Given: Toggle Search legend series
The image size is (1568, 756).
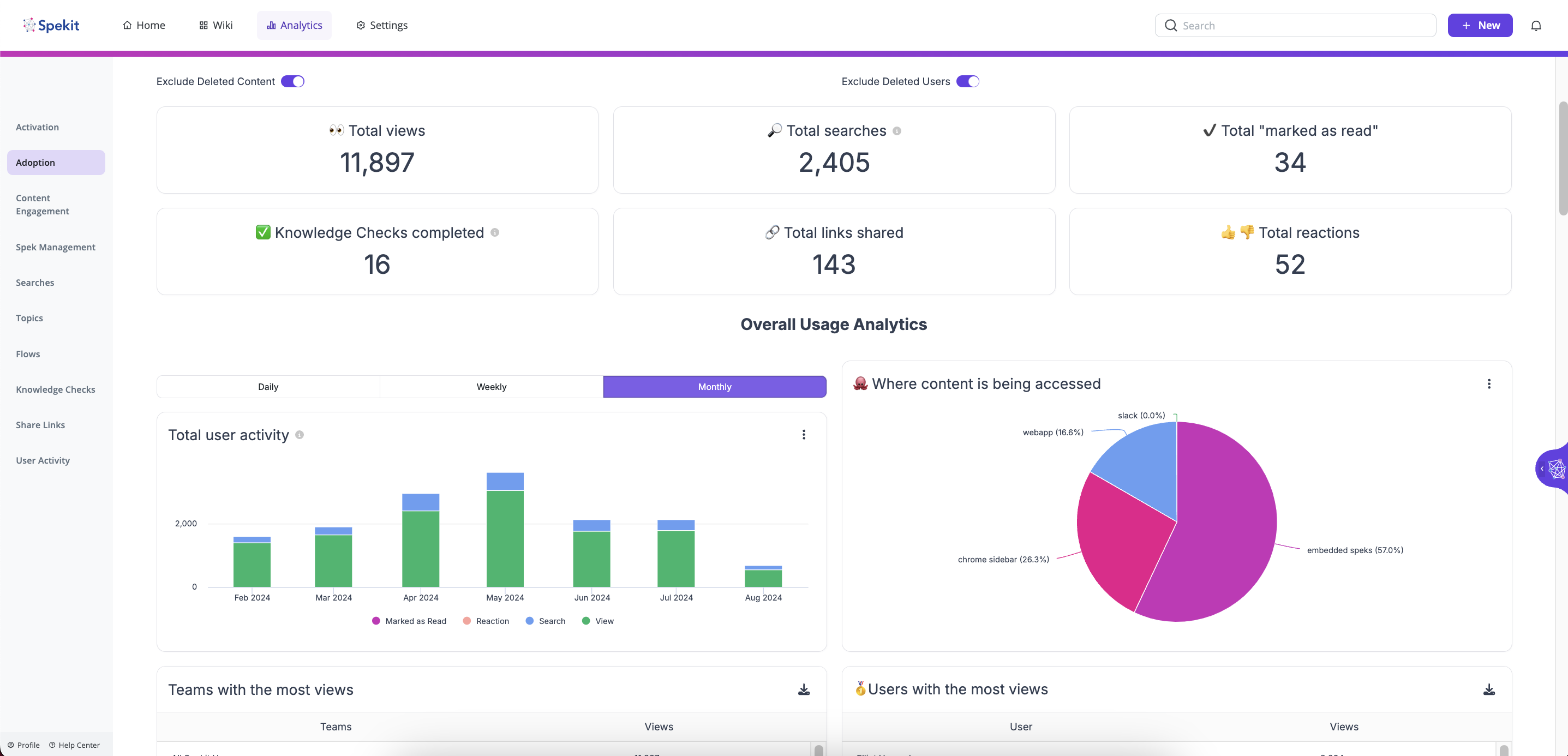Looking at the screenshot, I should [x=546, y=621].
